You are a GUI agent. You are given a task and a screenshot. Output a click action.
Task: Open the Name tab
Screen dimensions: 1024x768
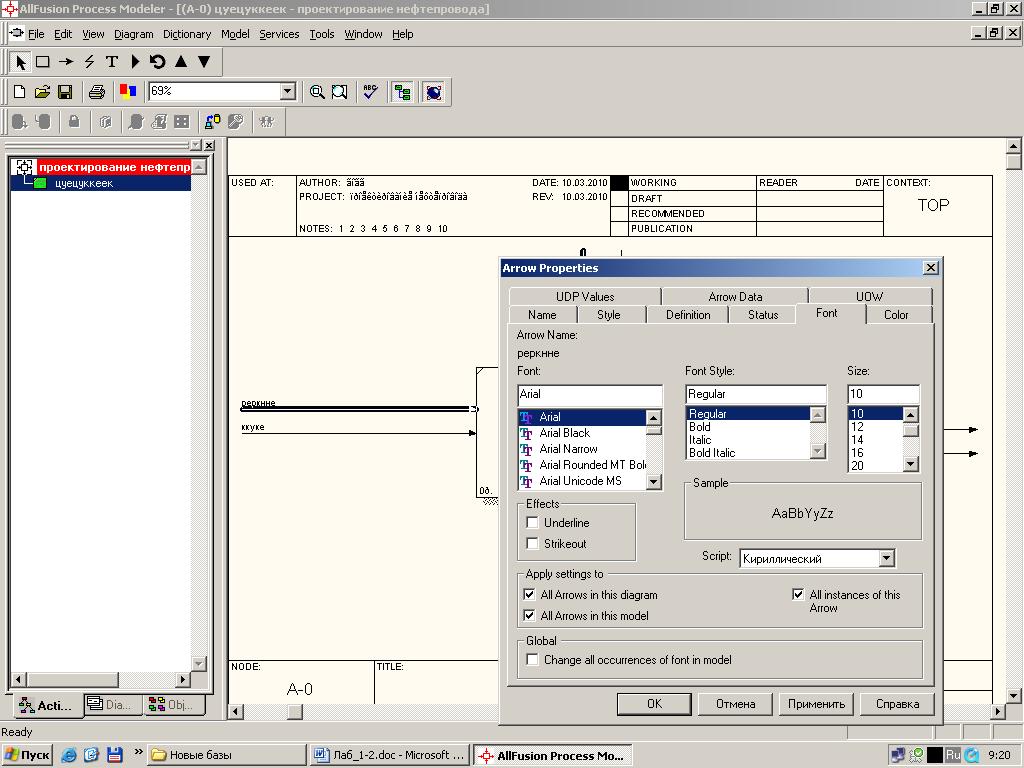[542, 315]
